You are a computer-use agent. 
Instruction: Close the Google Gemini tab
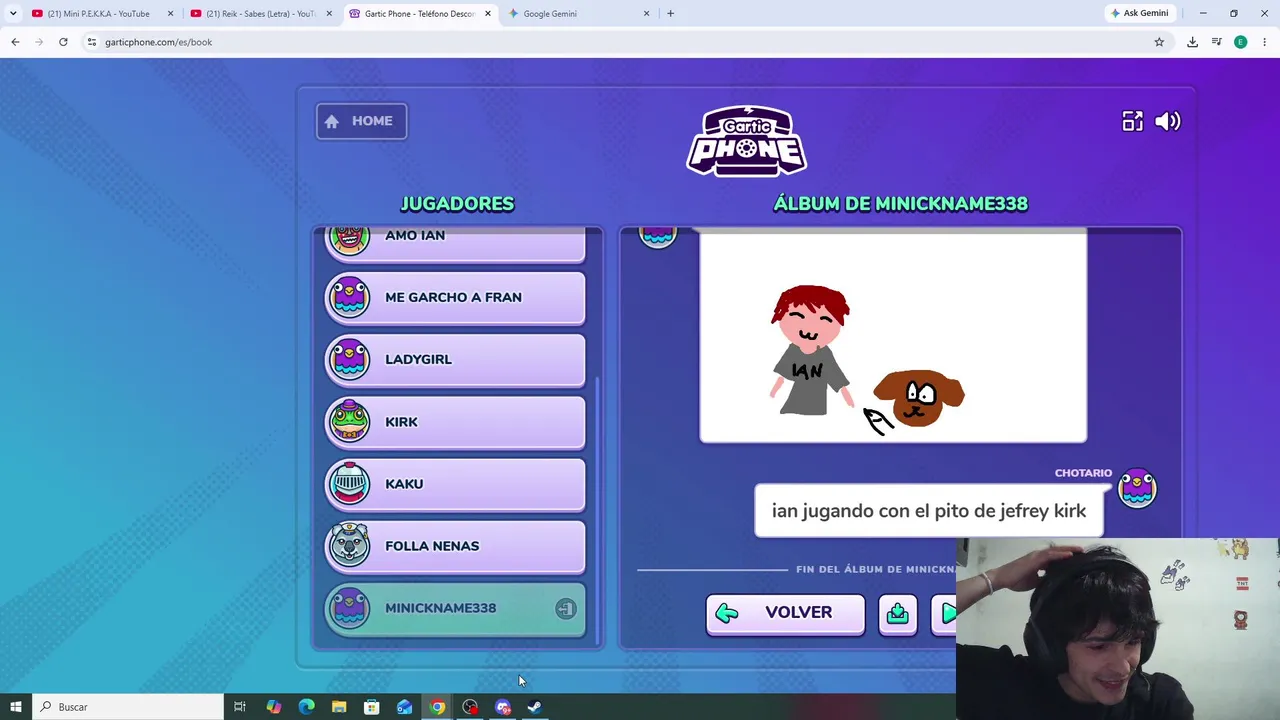coord(646,14)
